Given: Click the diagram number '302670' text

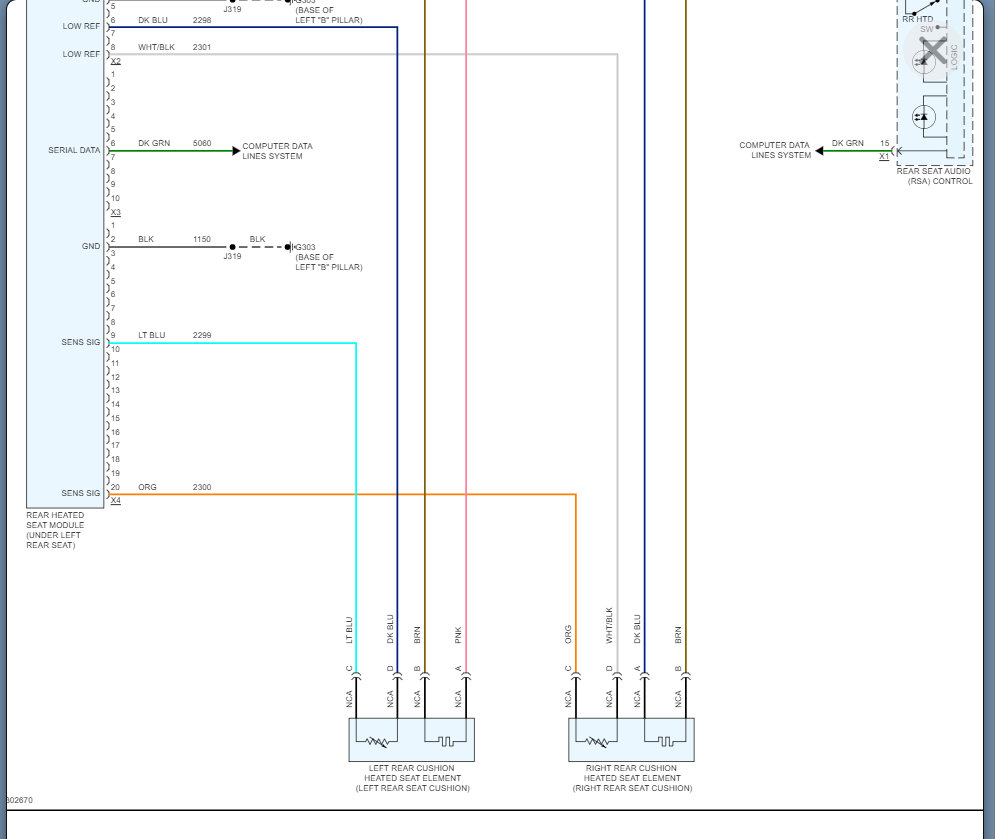Looking at the screenshot, I should click(19, 800).
